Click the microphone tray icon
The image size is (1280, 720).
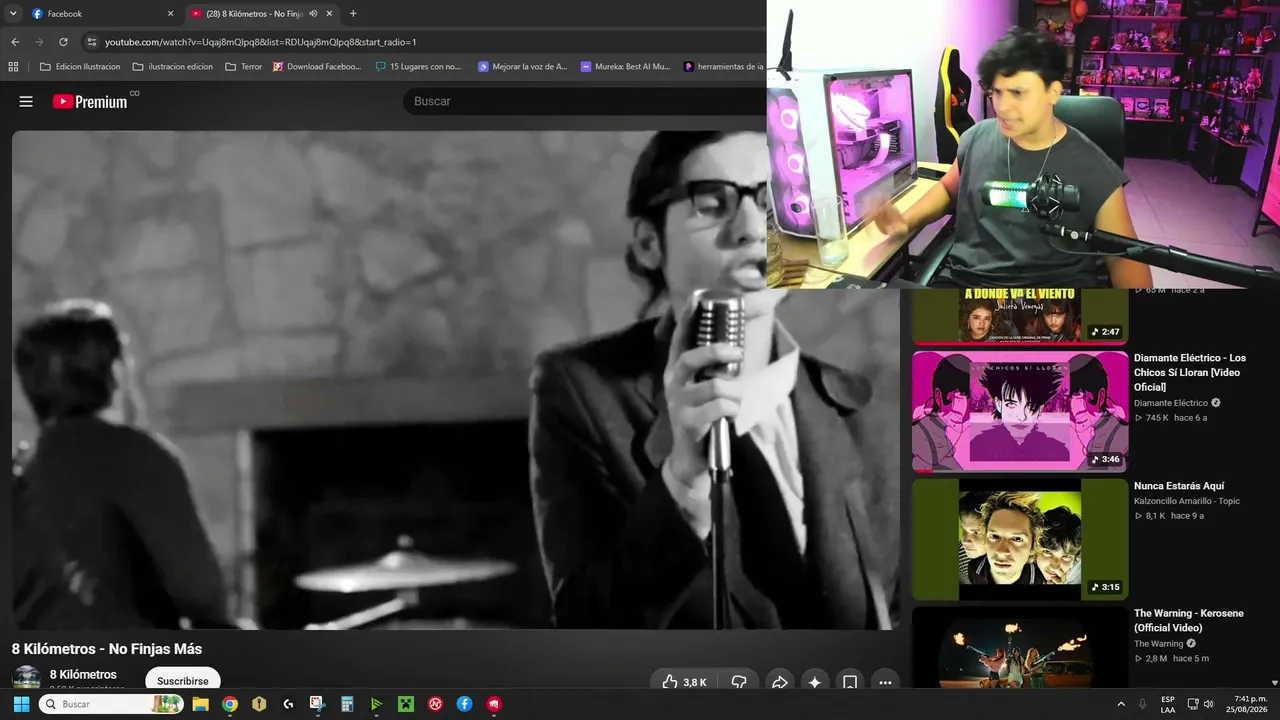pos(1143,704)
